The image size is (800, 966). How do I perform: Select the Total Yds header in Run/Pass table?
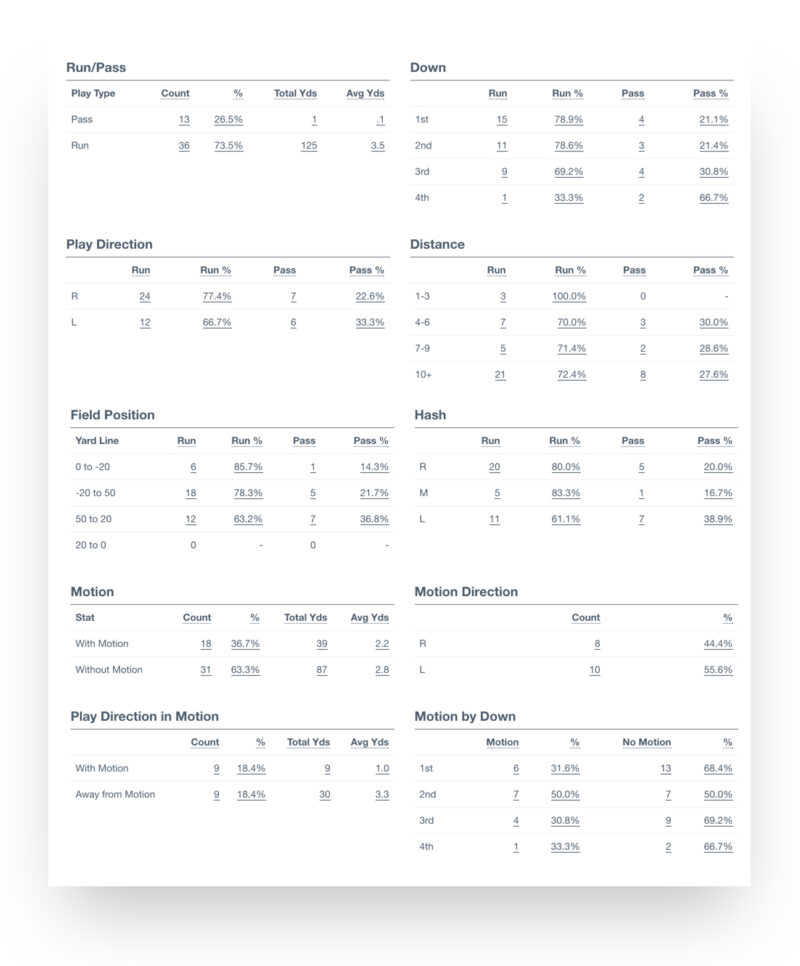(296, 94)
